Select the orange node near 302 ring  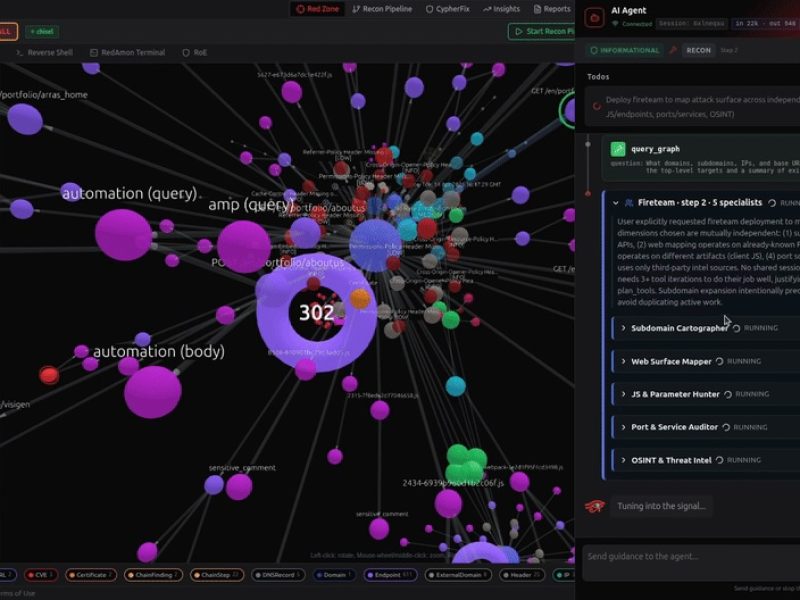click(x=360, y=299)
